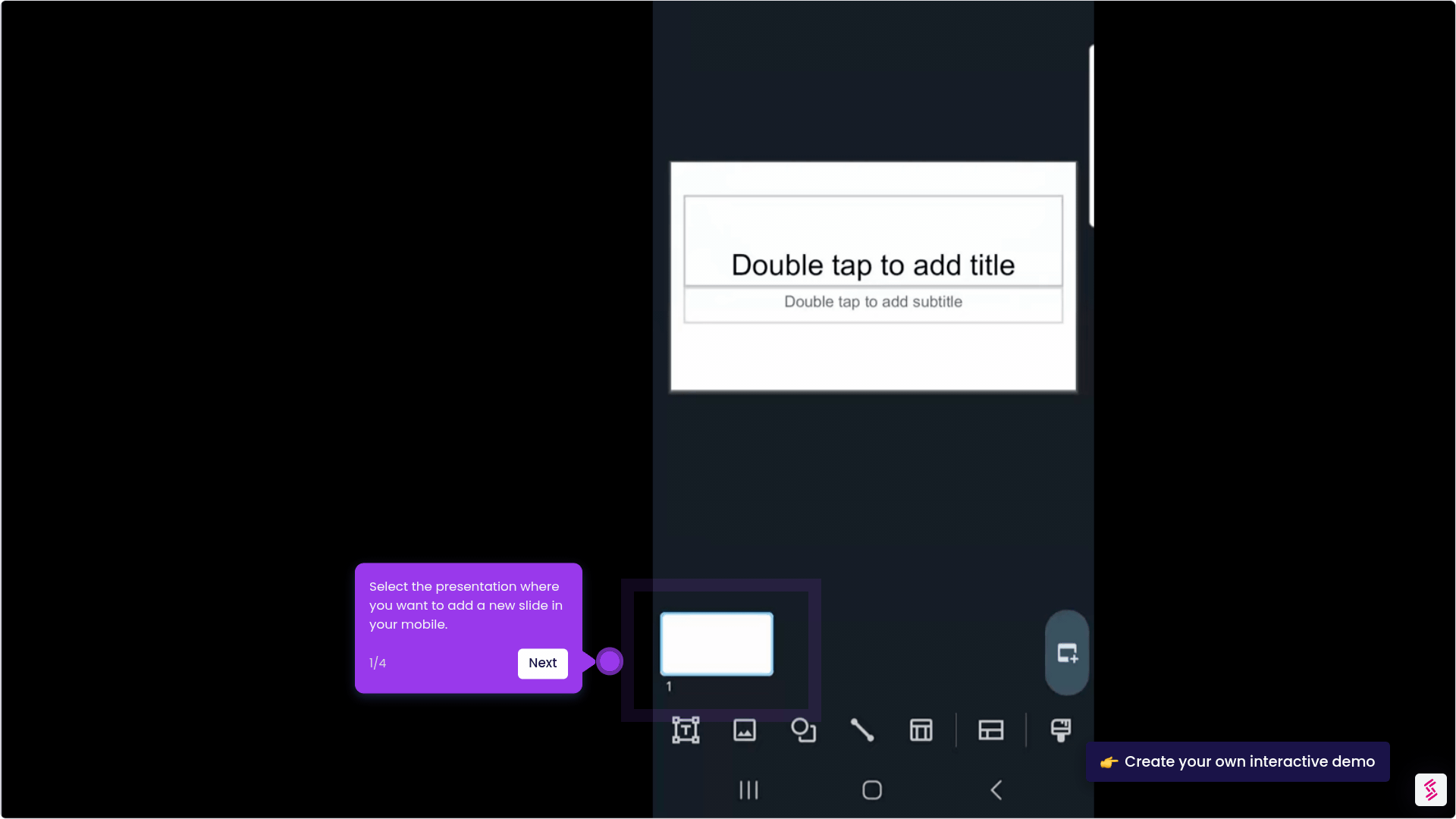Screen dimensions: 1456x819
Task: Click the purple hotspot beacon
Action: pos(610,661)
